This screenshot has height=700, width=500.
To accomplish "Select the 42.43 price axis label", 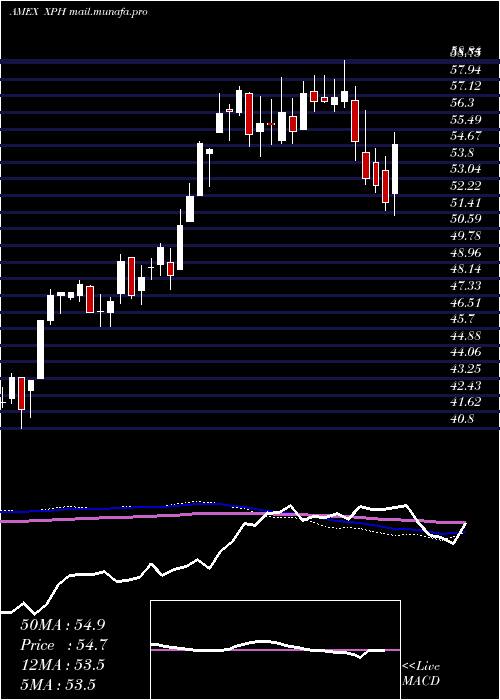I will [x=466, y=386].
